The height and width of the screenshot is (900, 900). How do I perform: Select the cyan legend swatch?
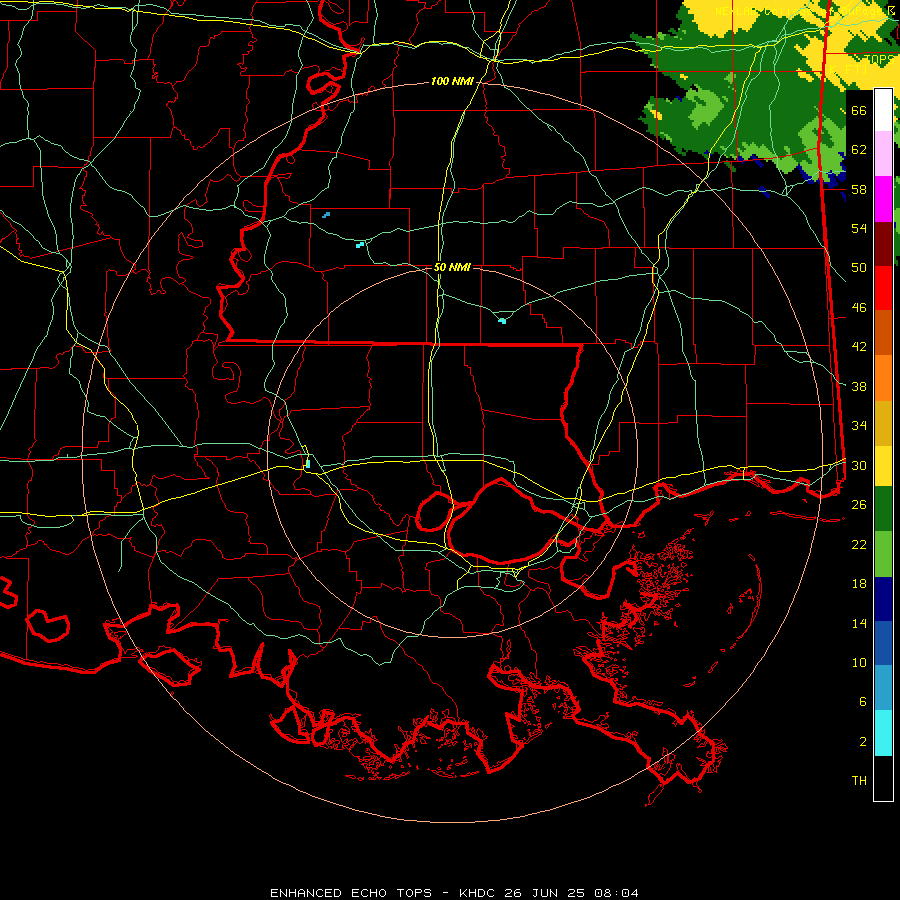click(883, 733)
